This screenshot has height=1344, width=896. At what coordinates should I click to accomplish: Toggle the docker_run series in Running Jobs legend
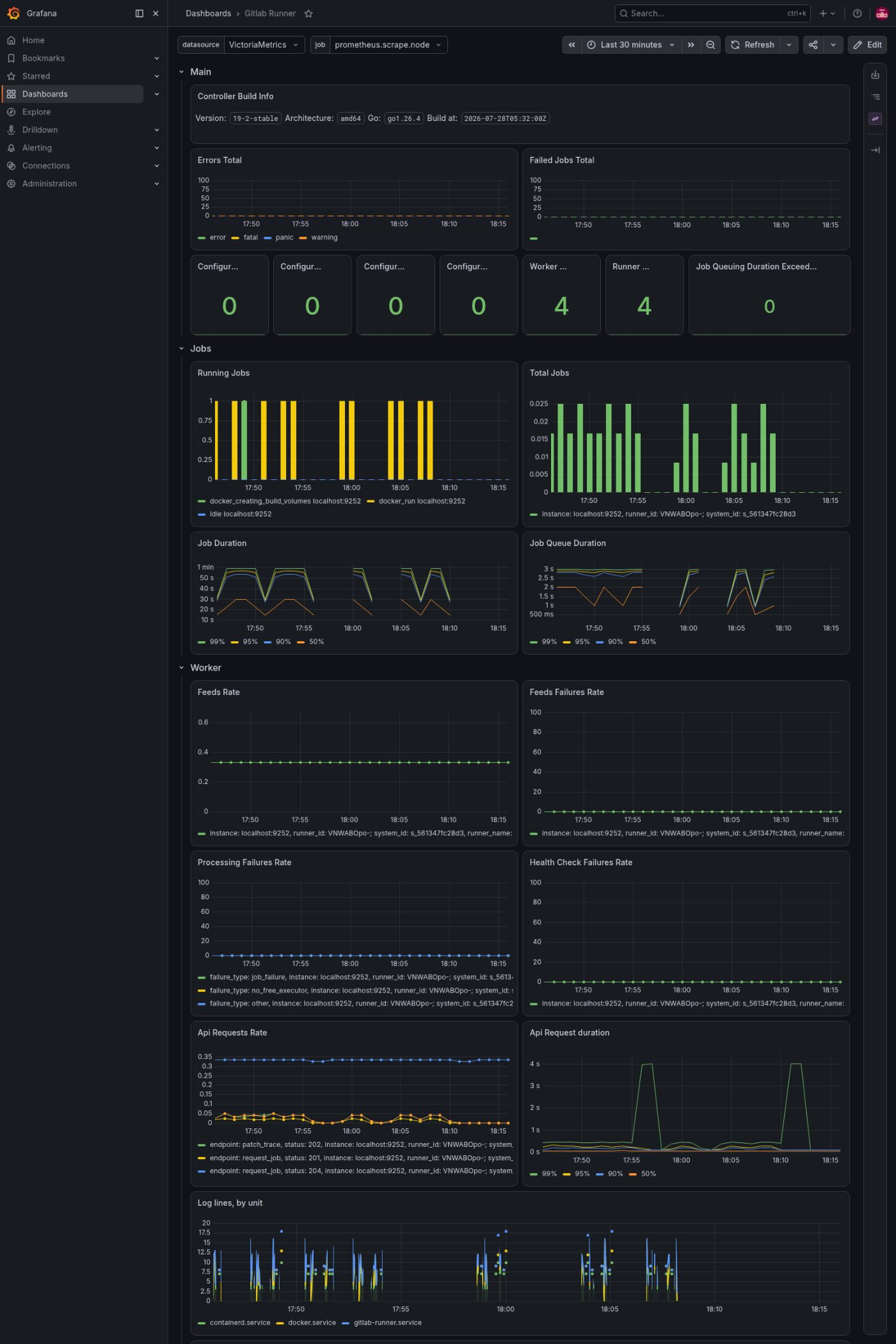coord(422,501)
